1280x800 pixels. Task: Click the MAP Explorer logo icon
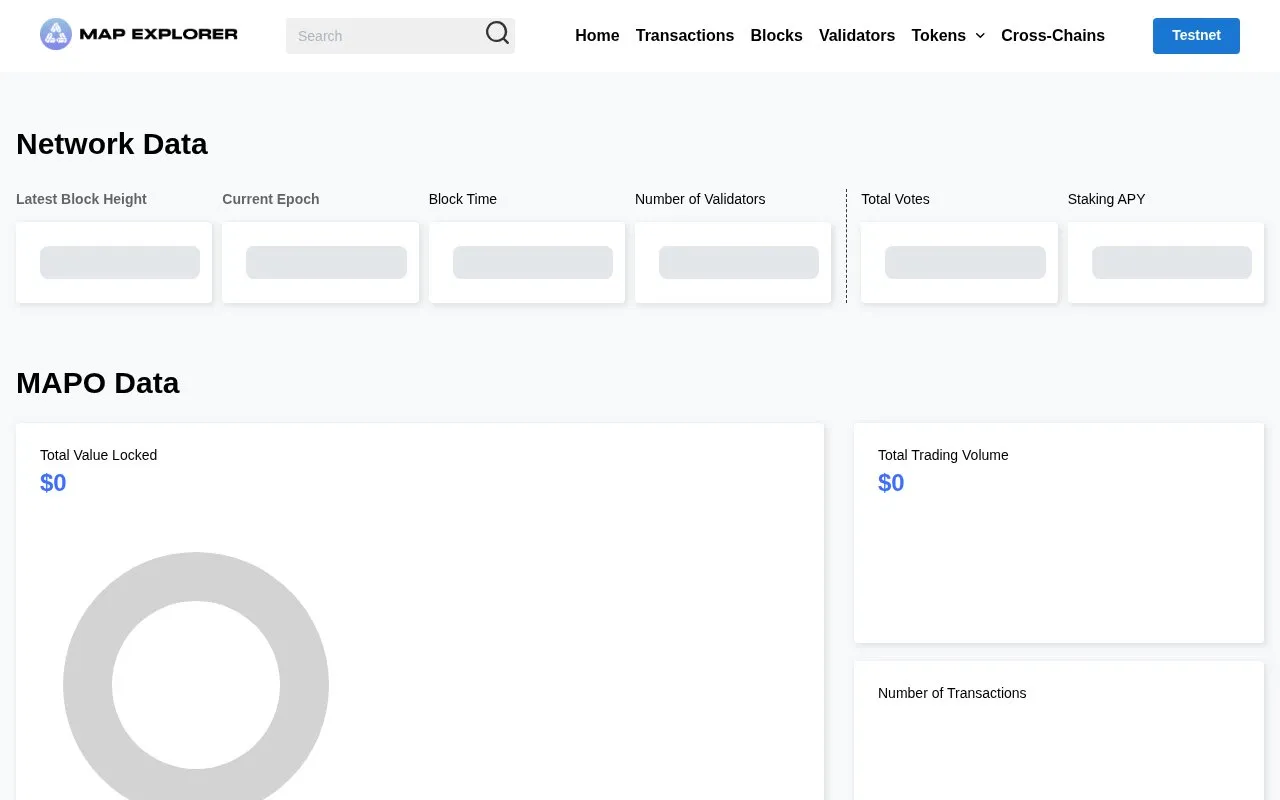click(56, 34)
